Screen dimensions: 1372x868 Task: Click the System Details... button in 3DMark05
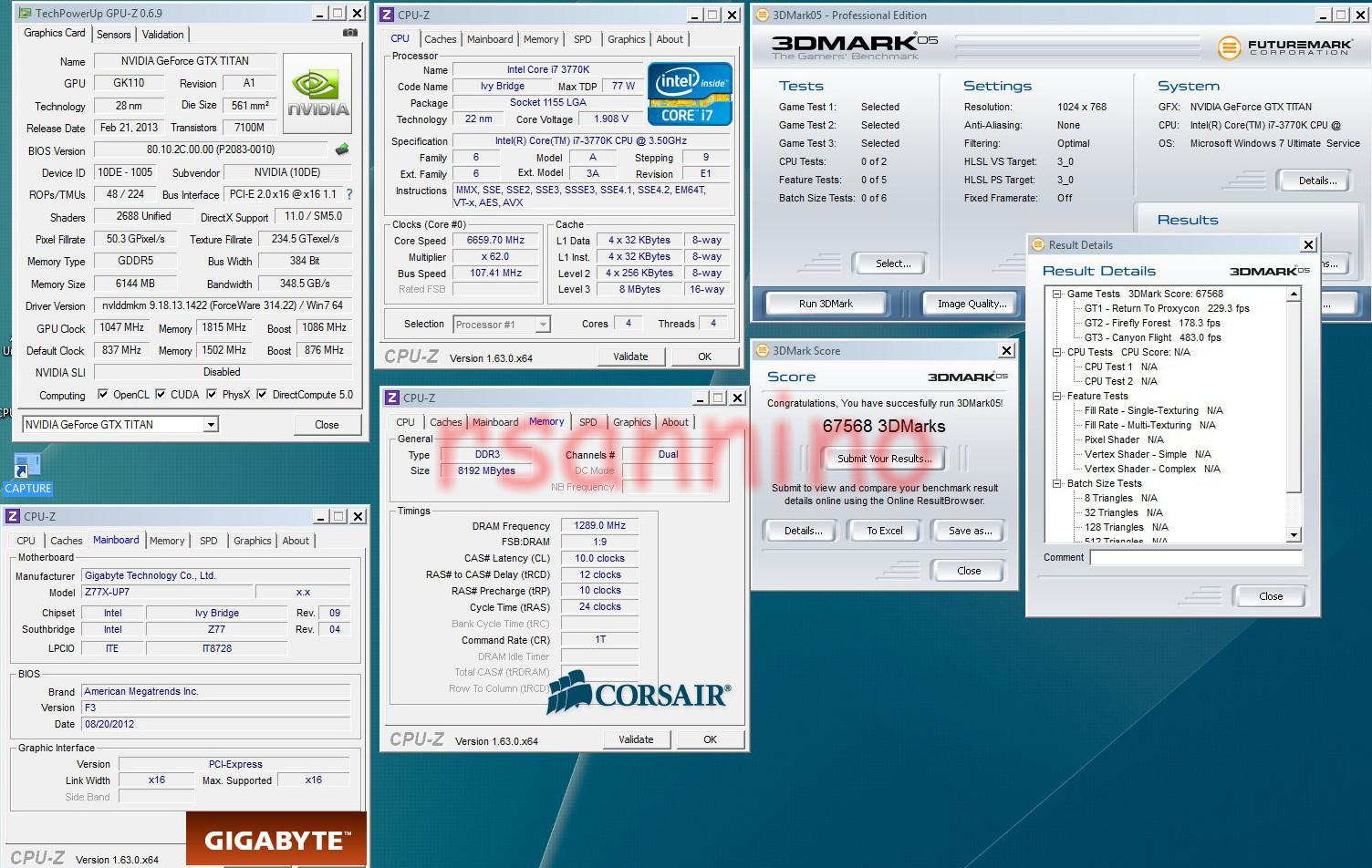[x=1317, y=181]
